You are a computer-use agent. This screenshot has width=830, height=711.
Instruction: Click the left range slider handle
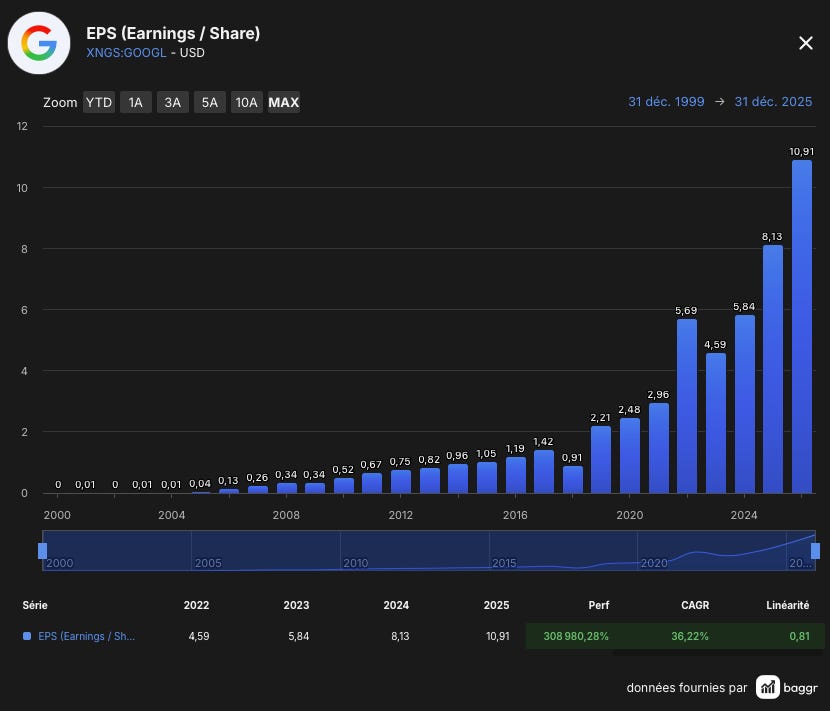click(42, 551)
